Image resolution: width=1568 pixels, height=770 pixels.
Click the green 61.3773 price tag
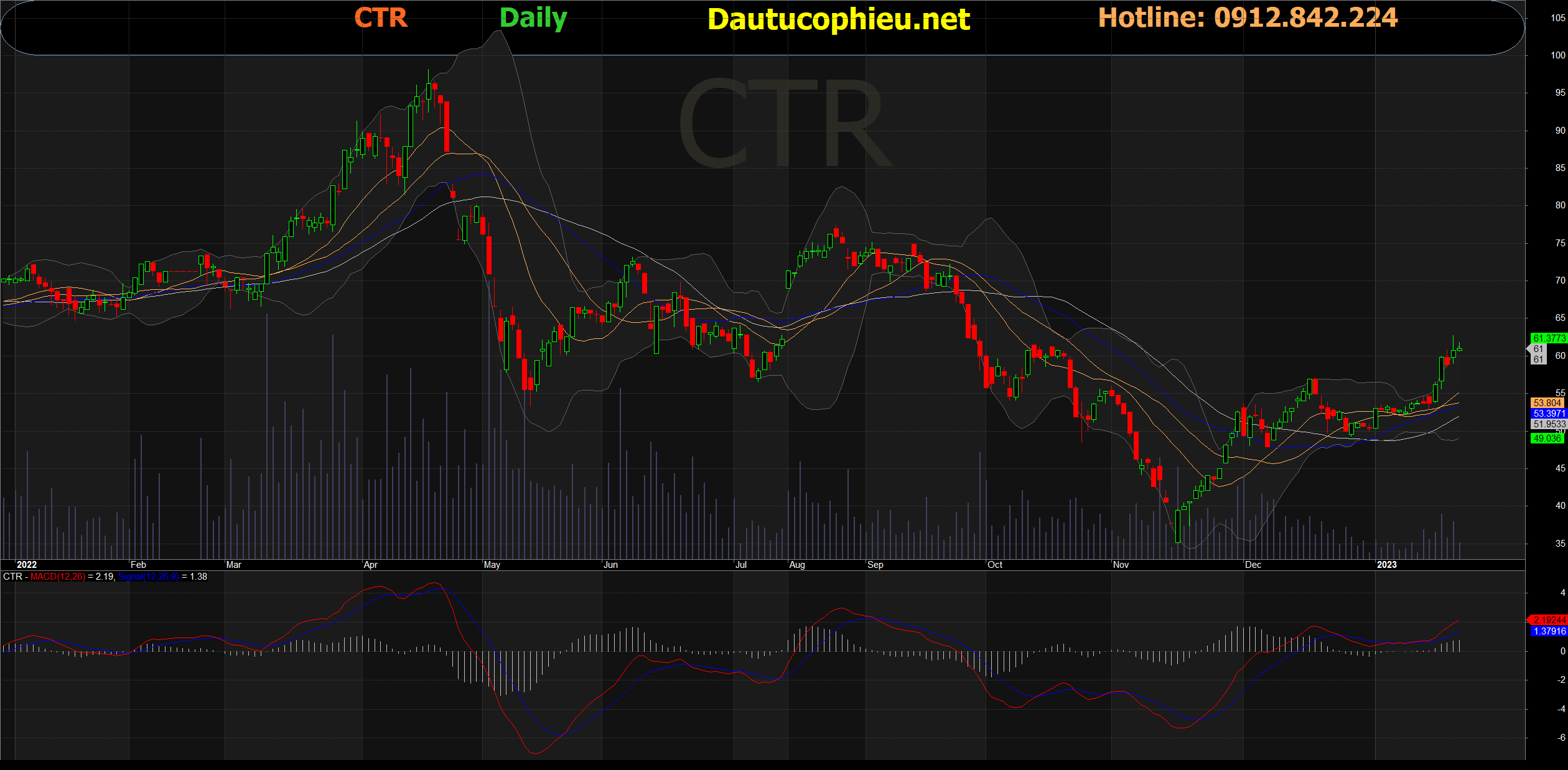(1548, 338)
